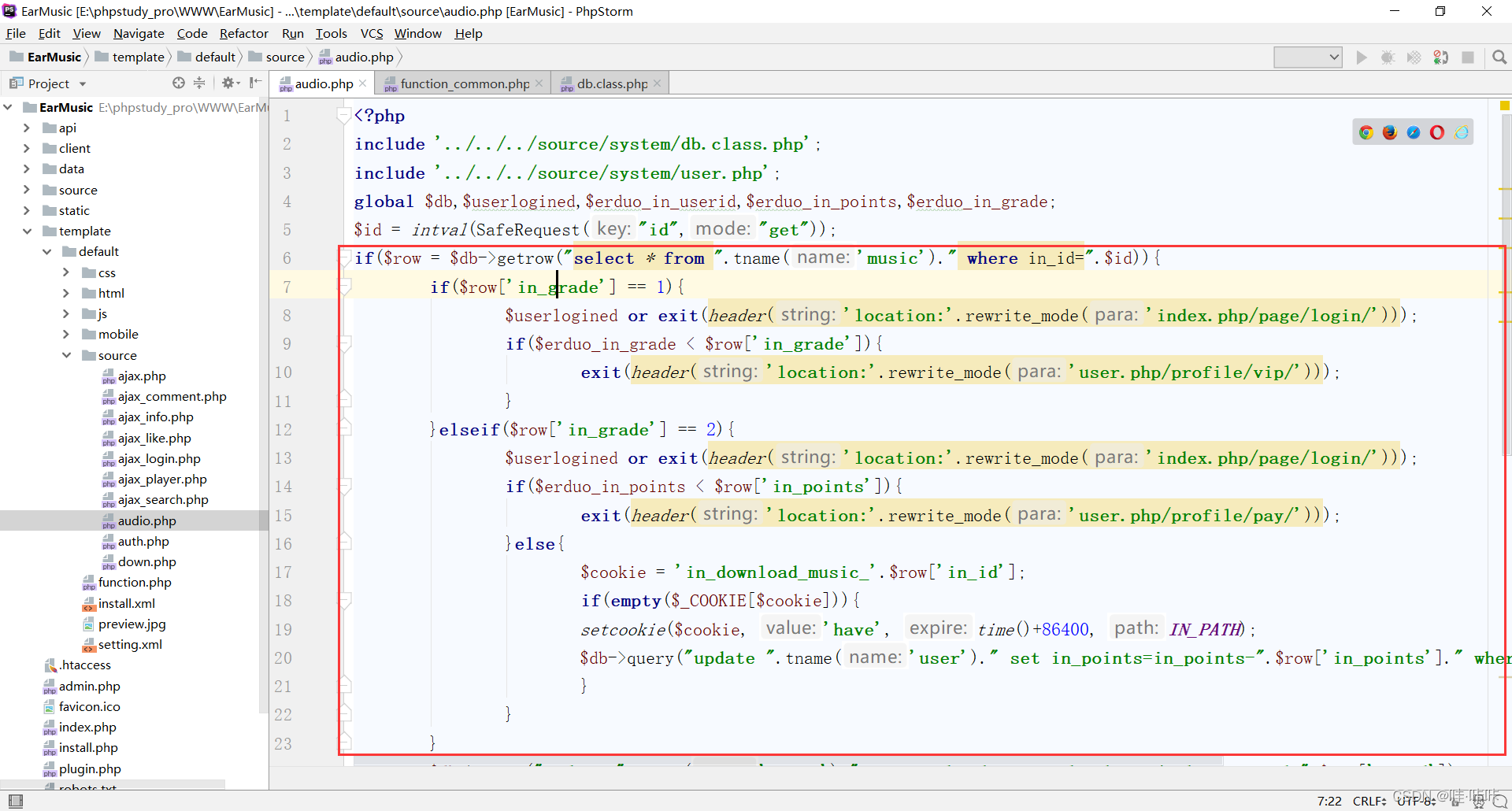Open file in Safari browser icon

tap(1414, 132)
